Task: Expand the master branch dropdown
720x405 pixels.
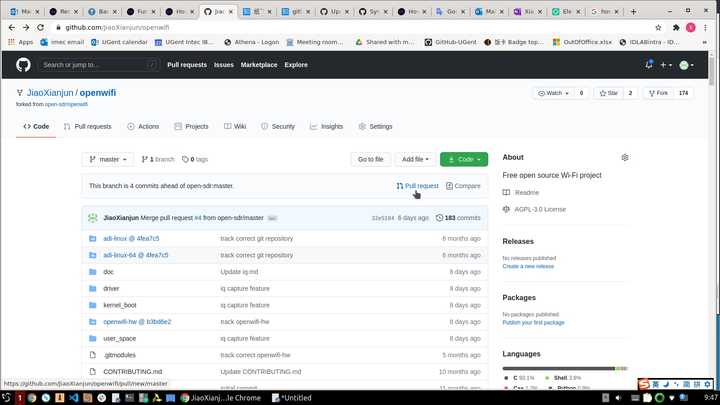Action: coord(108,159)
